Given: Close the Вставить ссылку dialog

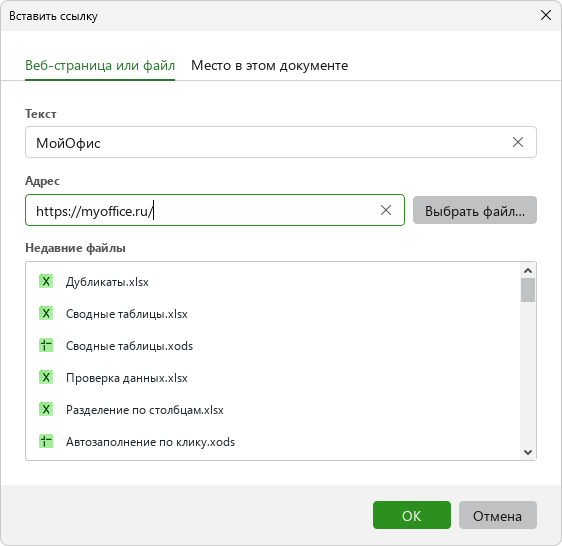Looking at the screenshot, I should (546, 15).
